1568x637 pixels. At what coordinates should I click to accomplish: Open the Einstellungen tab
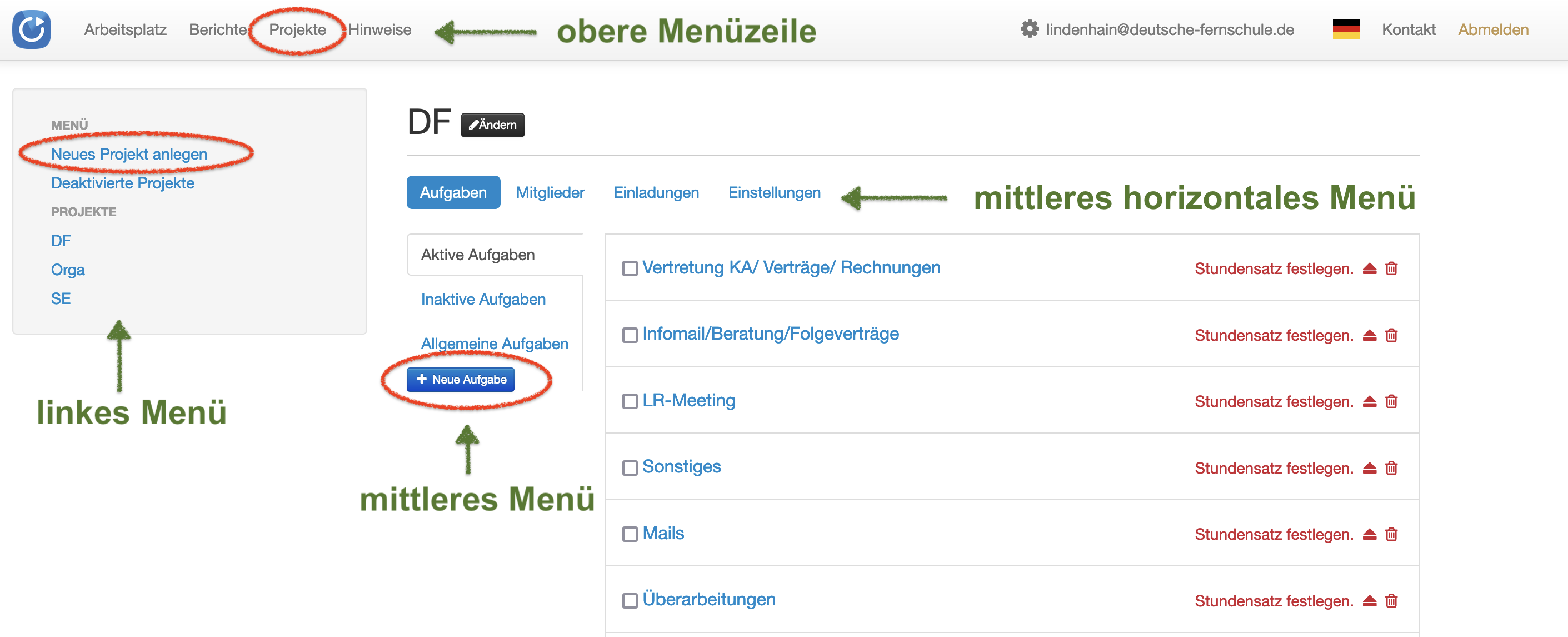tap(773, 192)
